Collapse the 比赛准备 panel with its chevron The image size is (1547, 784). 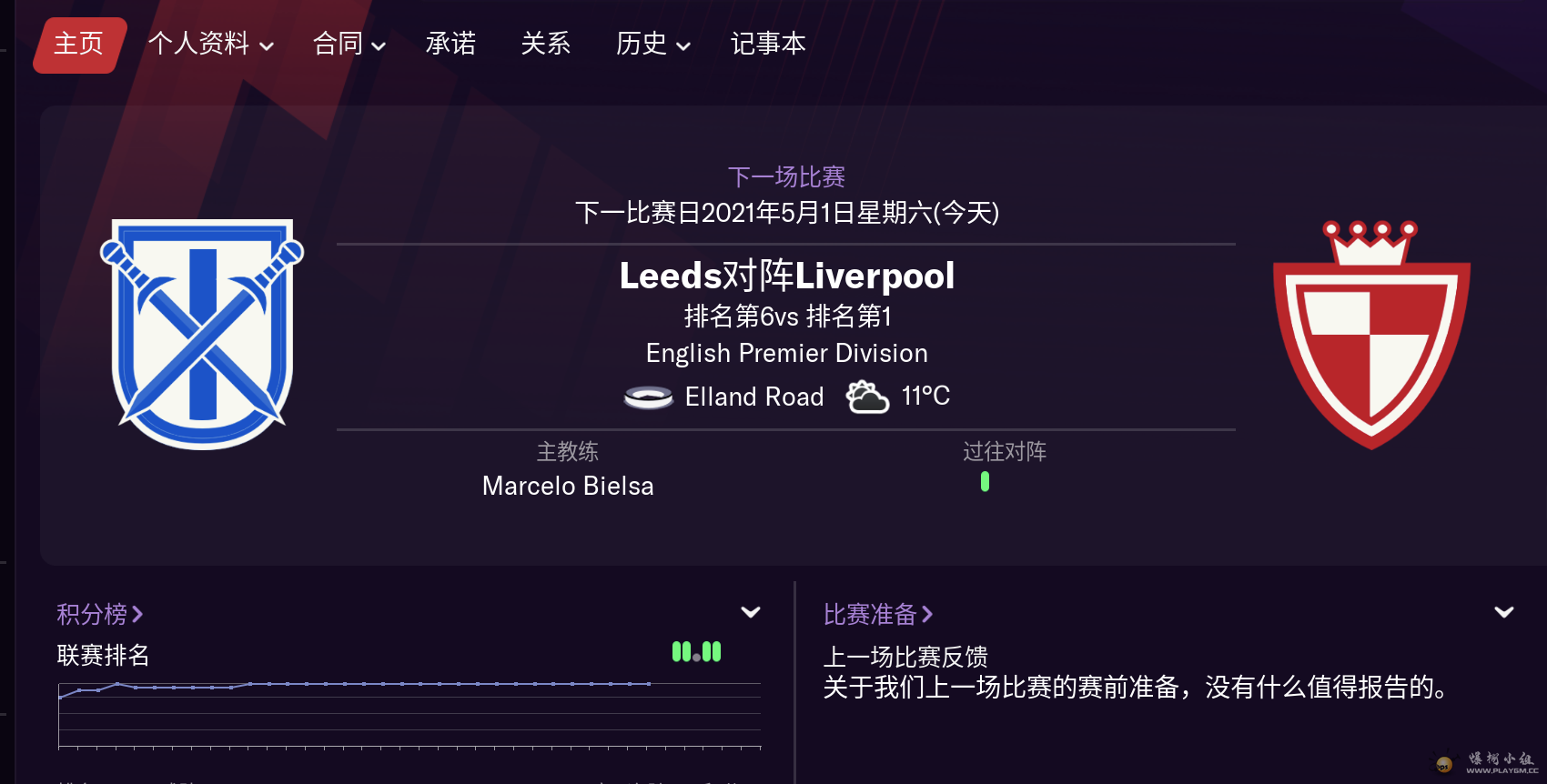(1504, 612)
